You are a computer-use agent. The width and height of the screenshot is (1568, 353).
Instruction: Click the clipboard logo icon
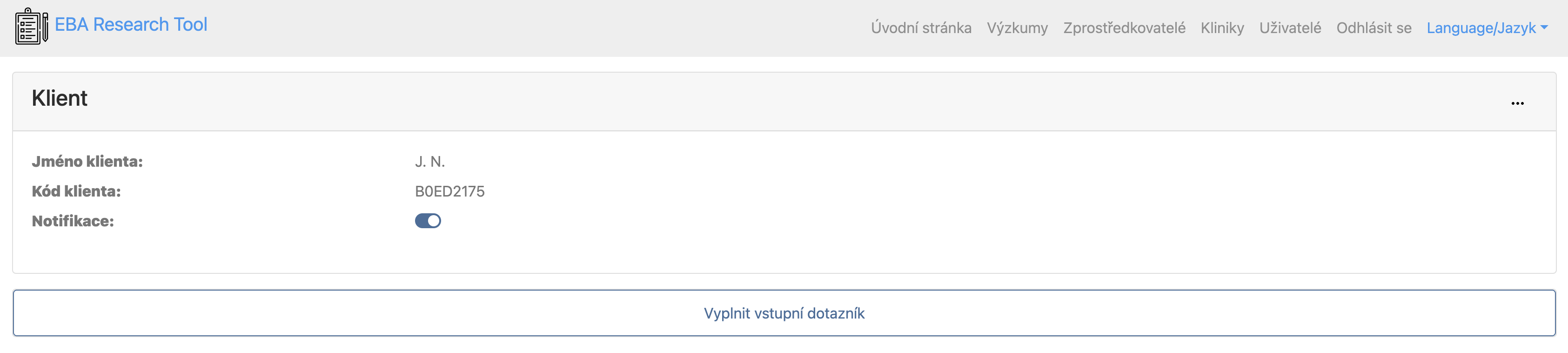tap(32, 26)
